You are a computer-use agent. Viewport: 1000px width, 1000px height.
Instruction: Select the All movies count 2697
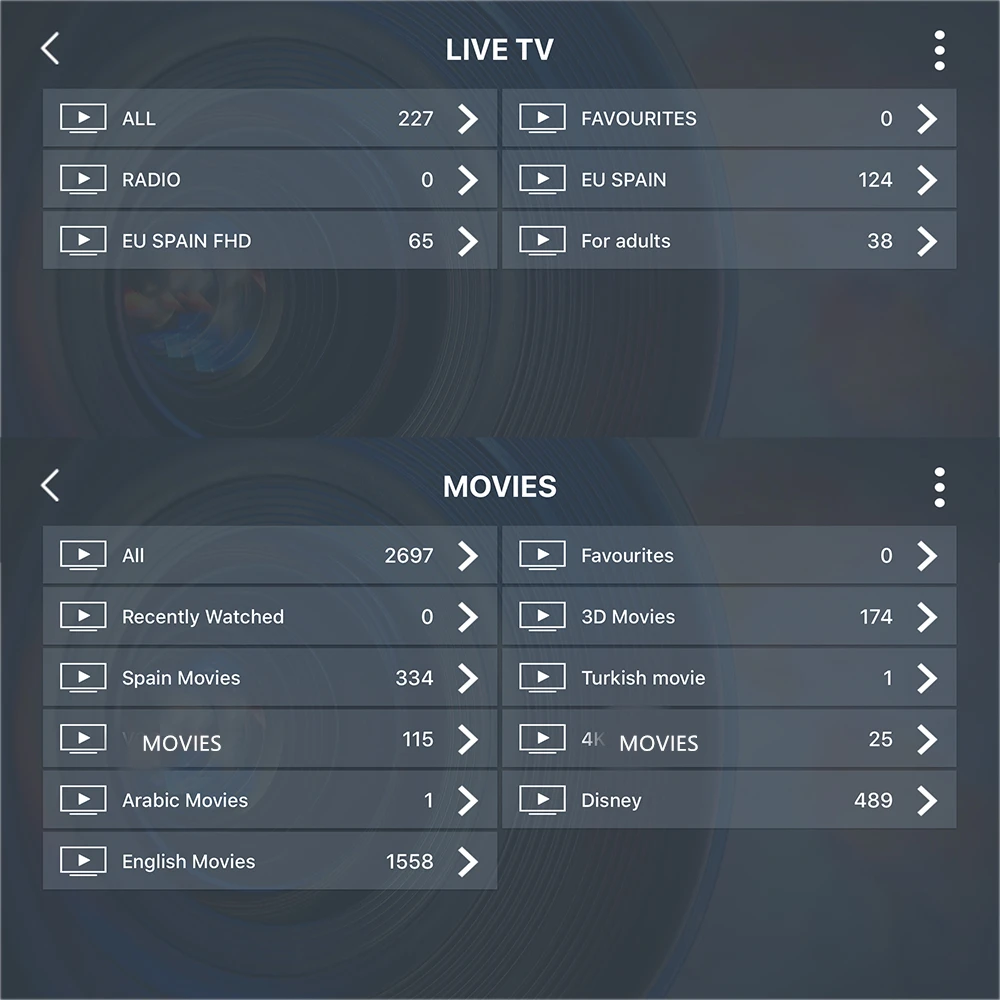[409, 555]
